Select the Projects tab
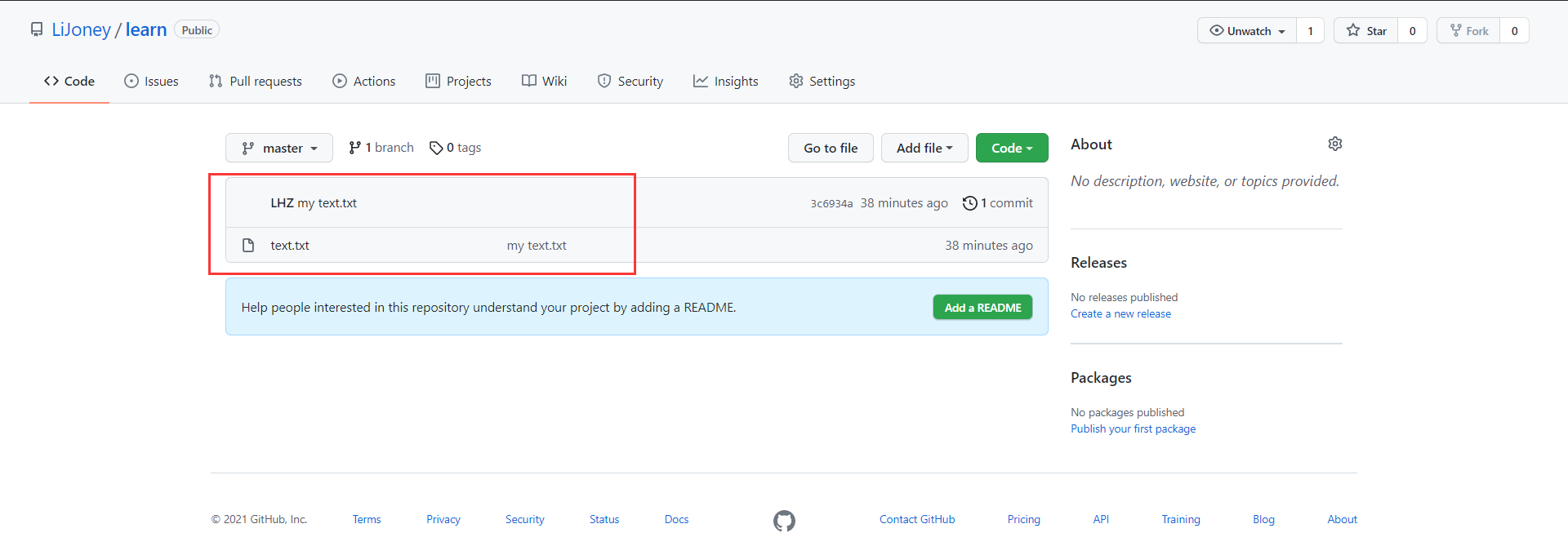1568x555 pixels. coord(458,81)
